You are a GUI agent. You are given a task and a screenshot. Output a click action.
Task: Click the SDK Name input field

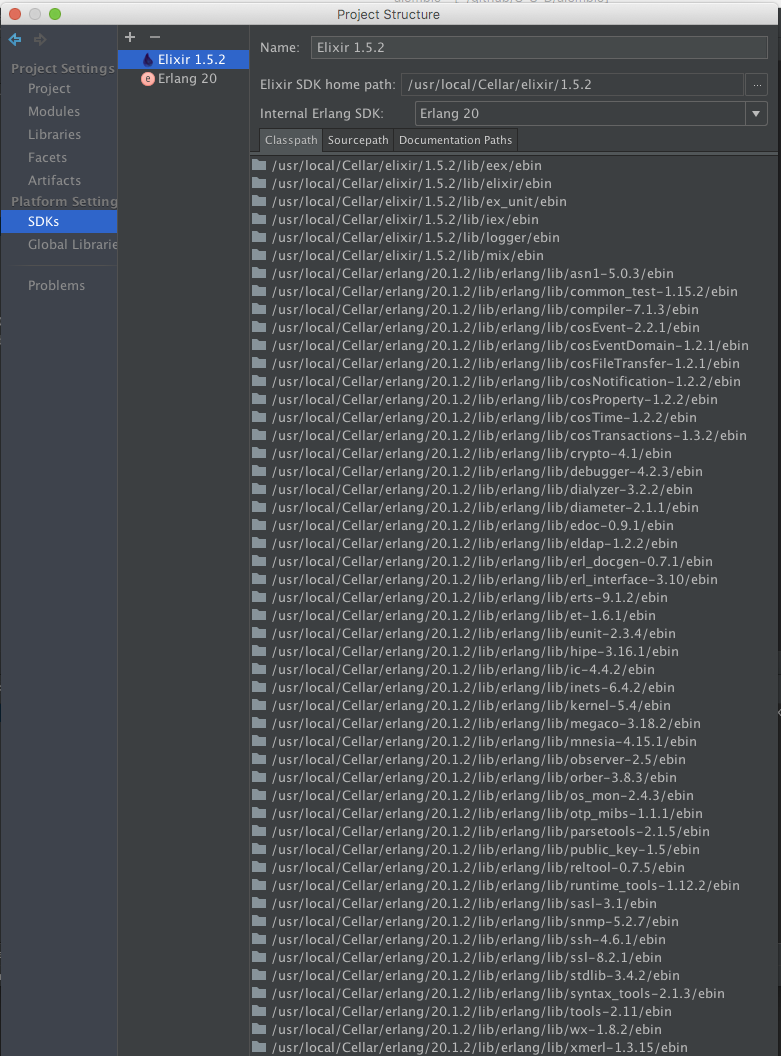pos(538,47)
